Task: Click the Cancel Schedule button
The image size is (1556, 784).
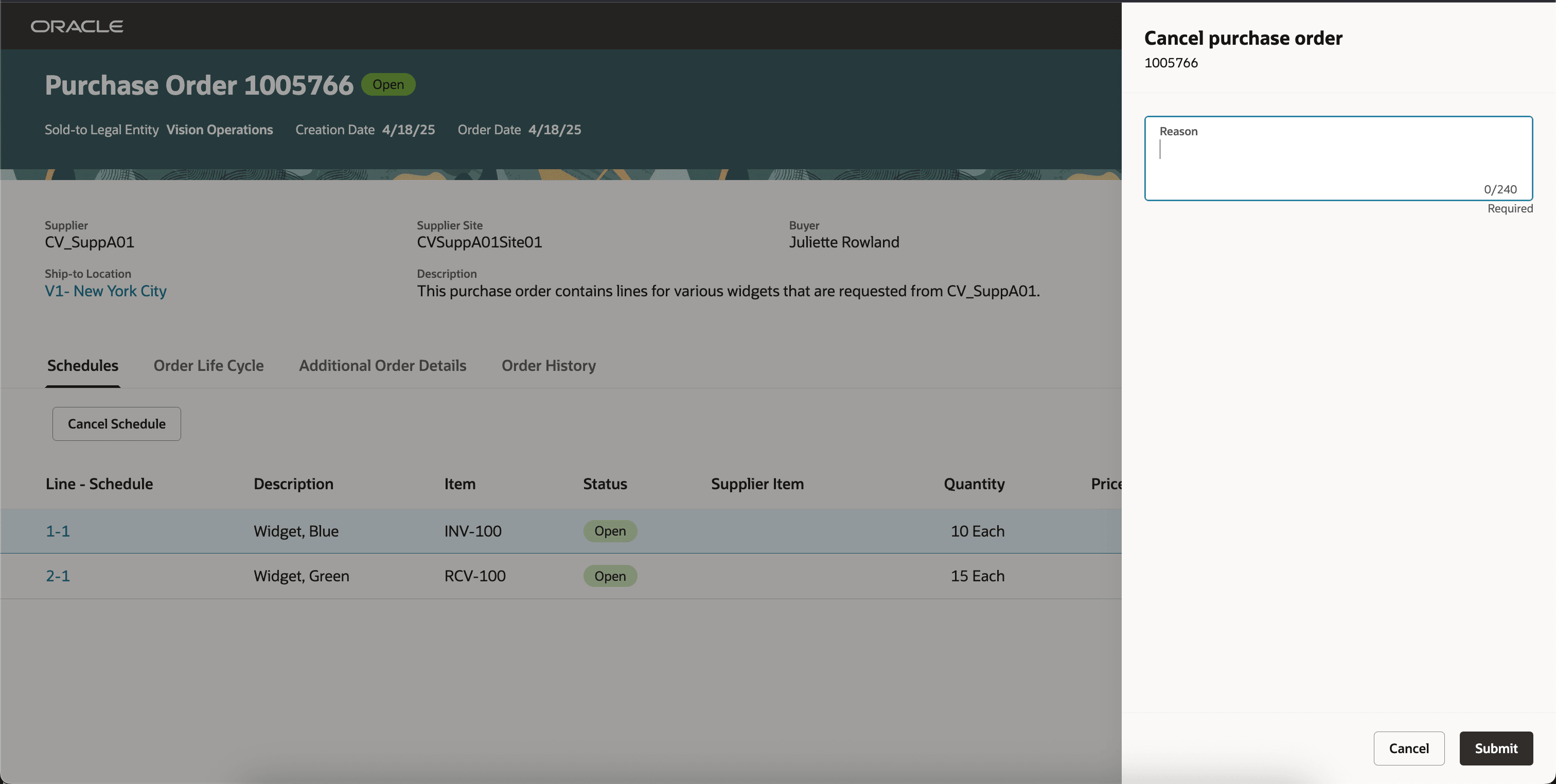Action: click(x=117, y=424)
